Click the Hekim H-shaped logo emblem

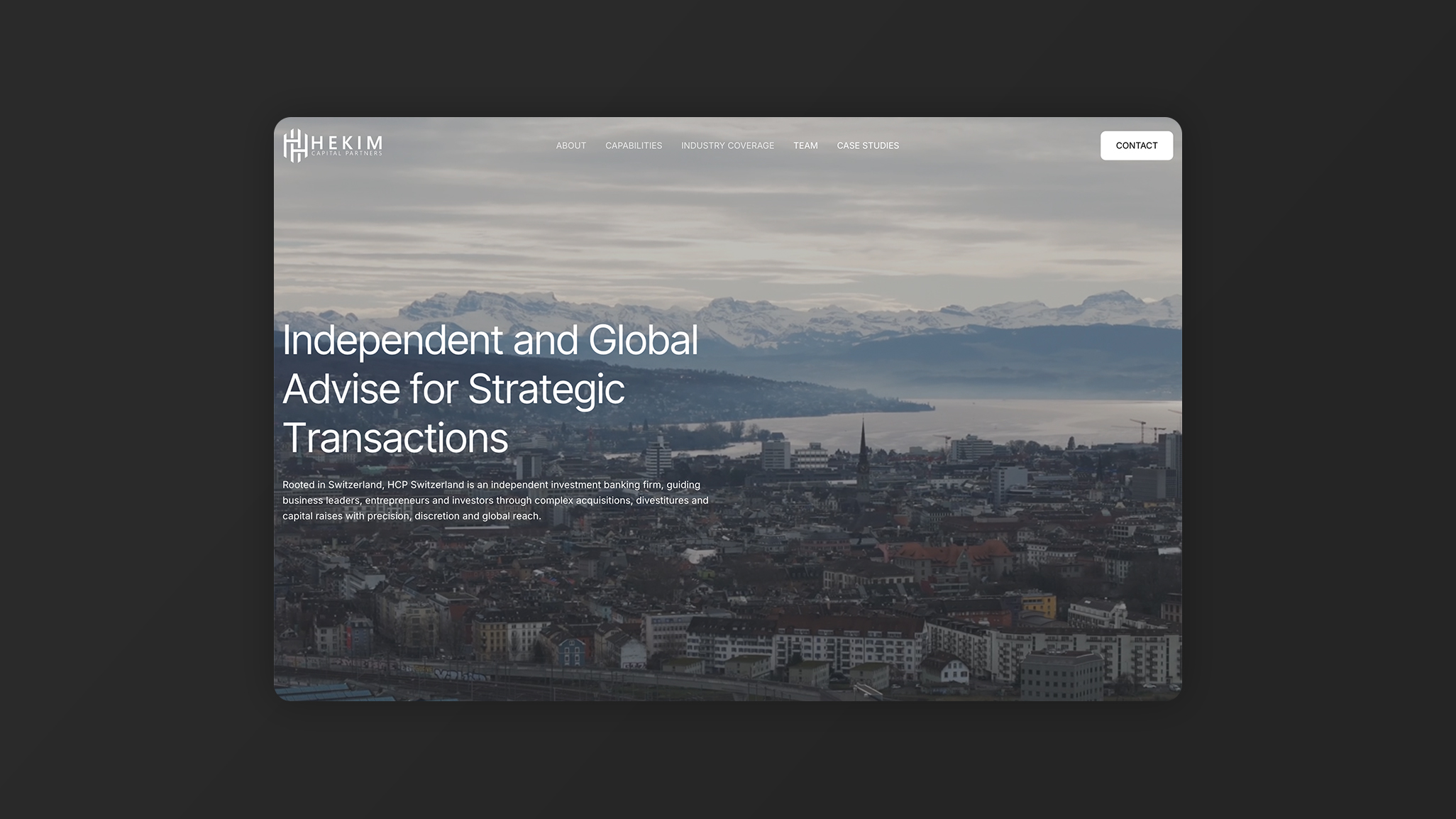click(x=295, y=145)
